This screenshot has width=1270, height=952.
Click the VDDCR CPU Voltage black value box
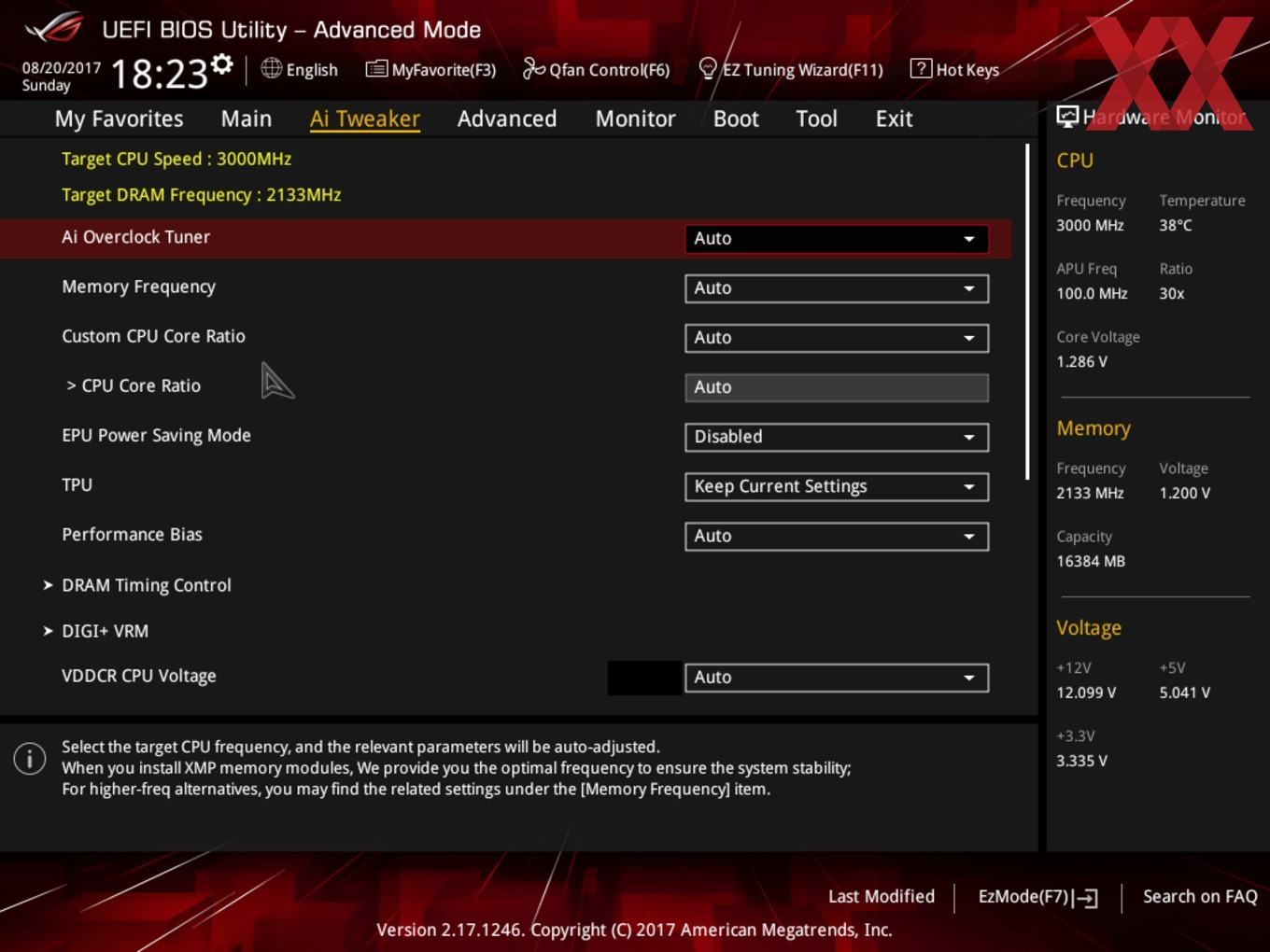point(644,678)
